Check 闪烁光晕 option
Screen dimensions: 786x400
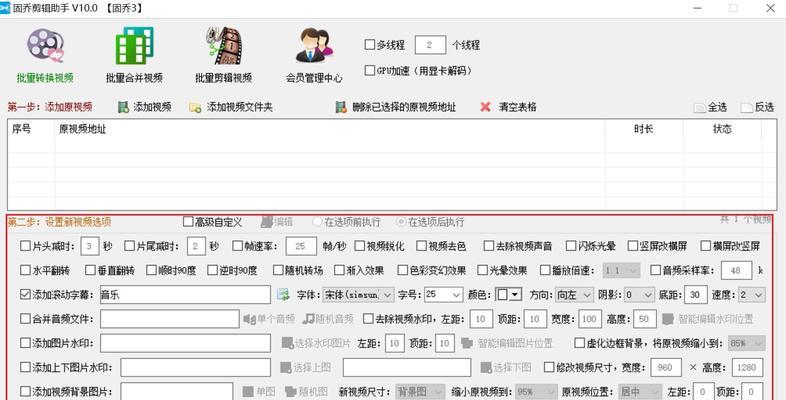pos(571,246)
